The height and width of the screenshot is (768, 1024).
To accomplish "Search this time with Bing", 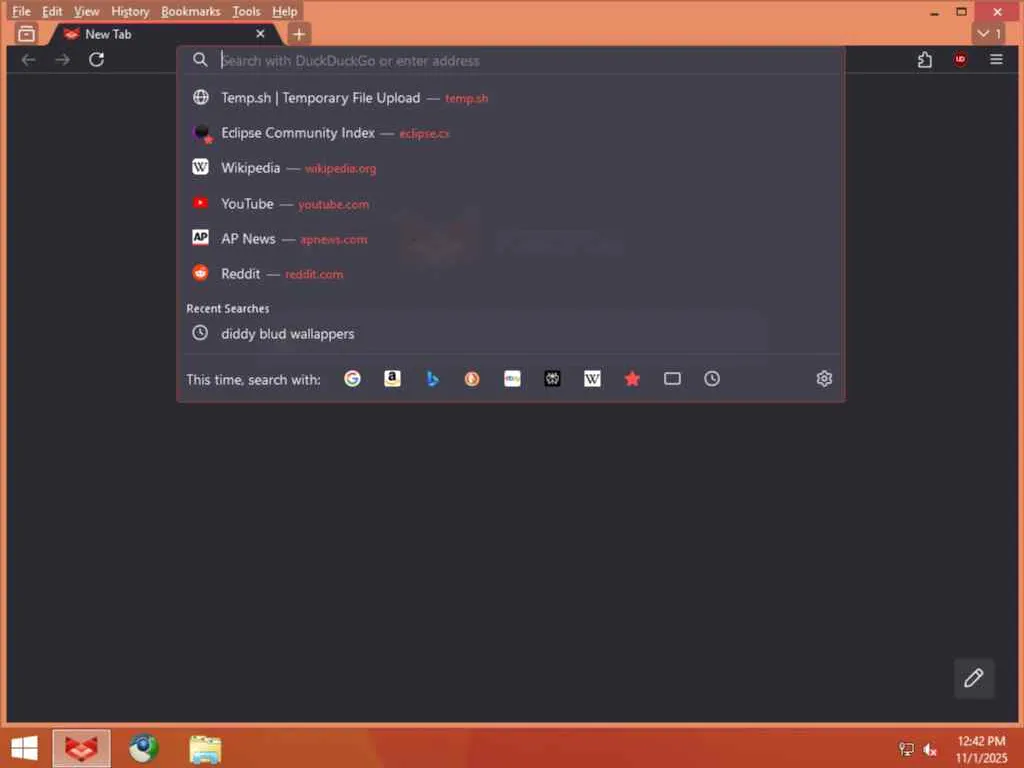I will (x=432, y=379).
